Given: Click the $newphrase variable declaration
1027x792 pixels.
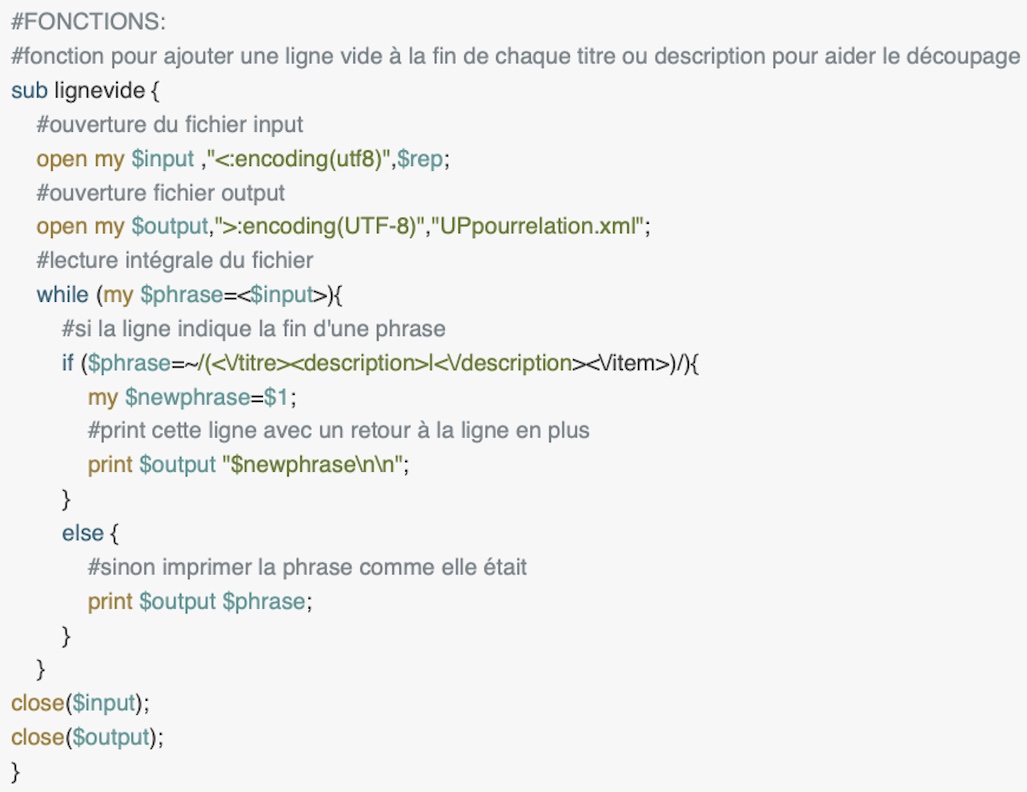Looking at the screenshot, I should [187, 397].
